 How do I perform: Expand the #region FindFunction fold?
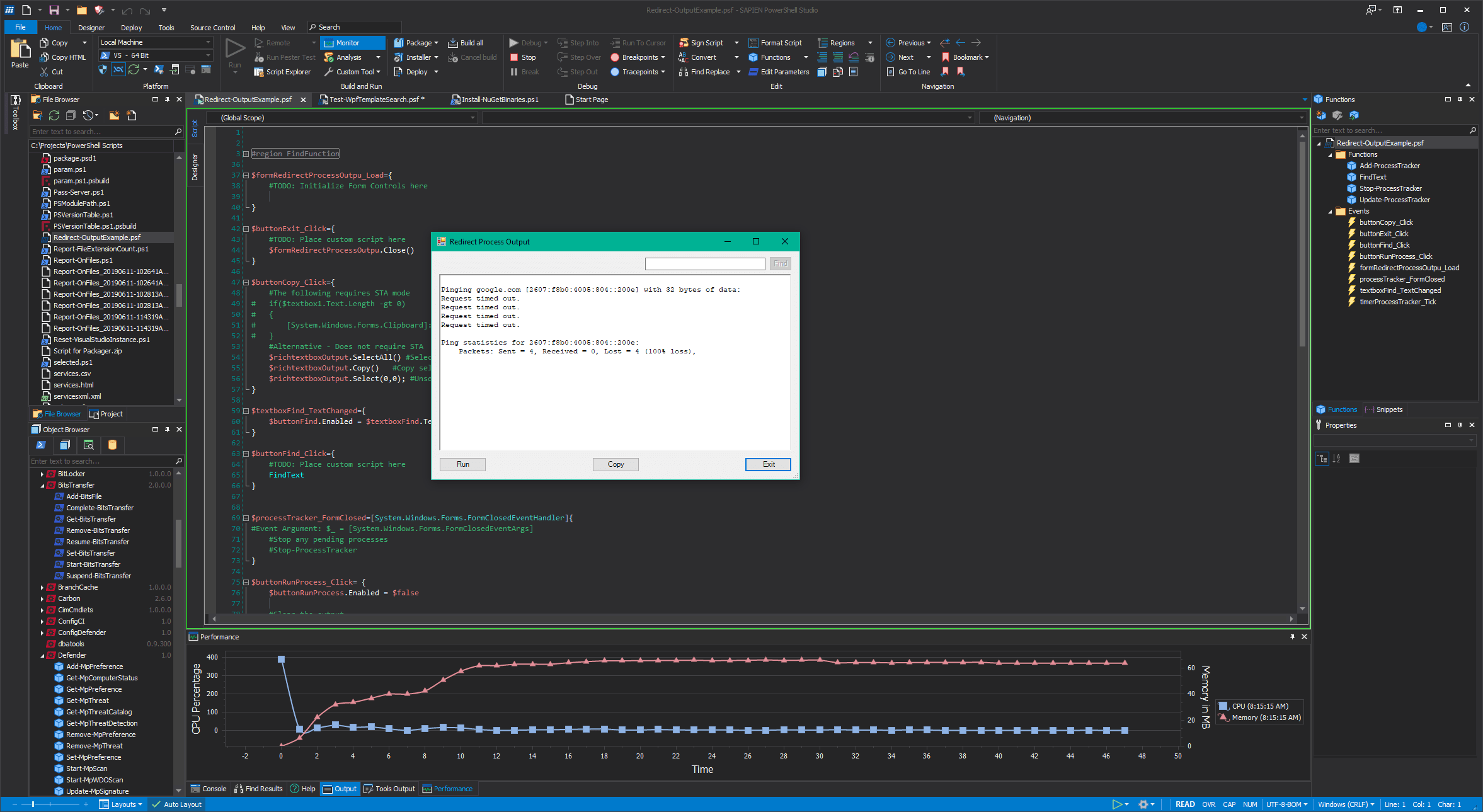[246, 154]
